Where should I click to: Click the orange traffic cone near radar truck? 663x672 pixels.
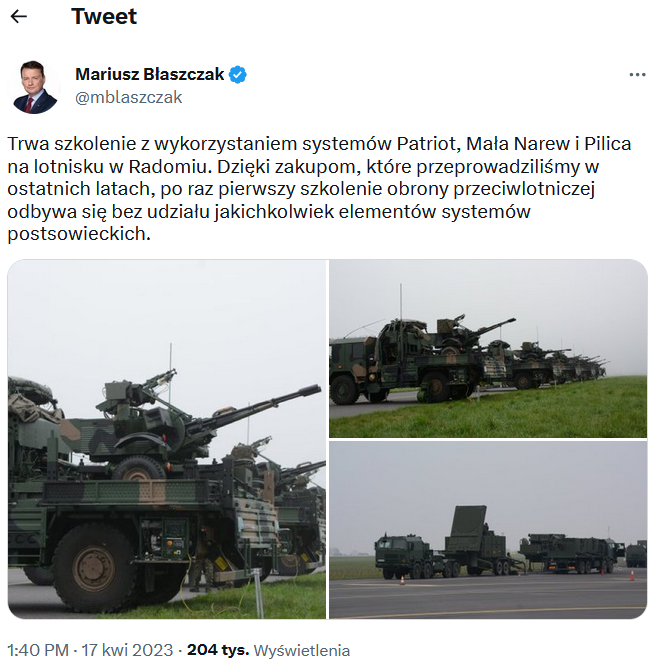point(402,580)
